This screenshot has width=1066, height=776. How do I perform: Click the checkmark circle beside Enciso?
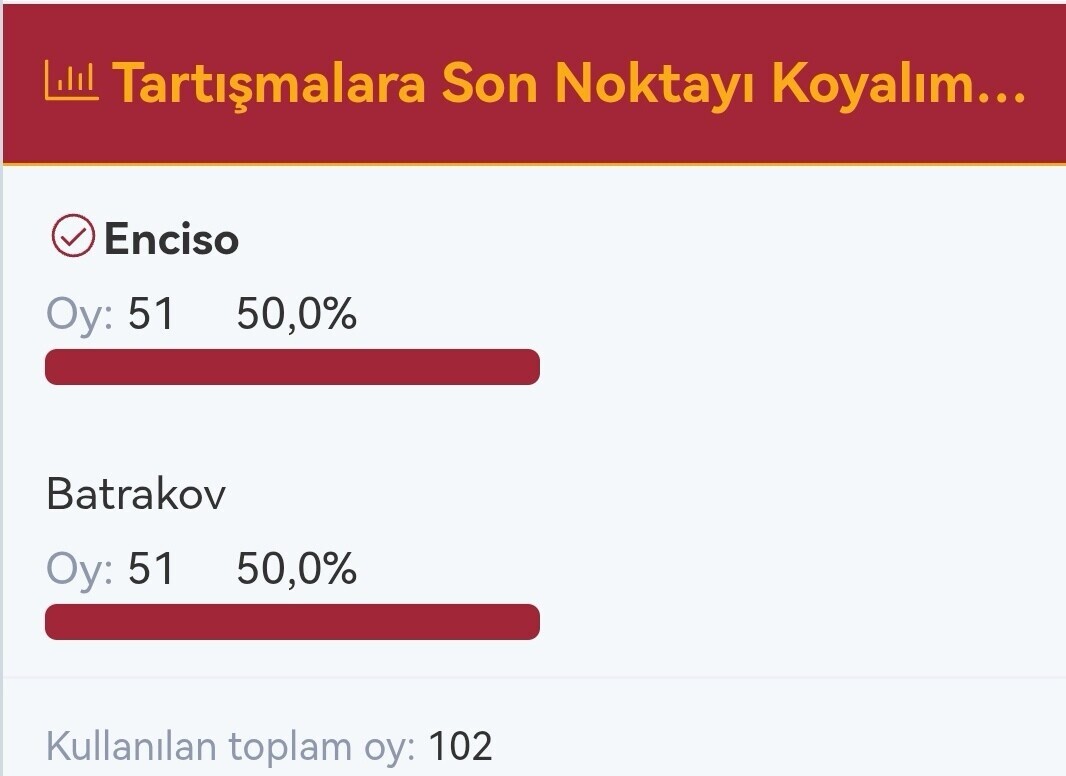pos(73,236)
